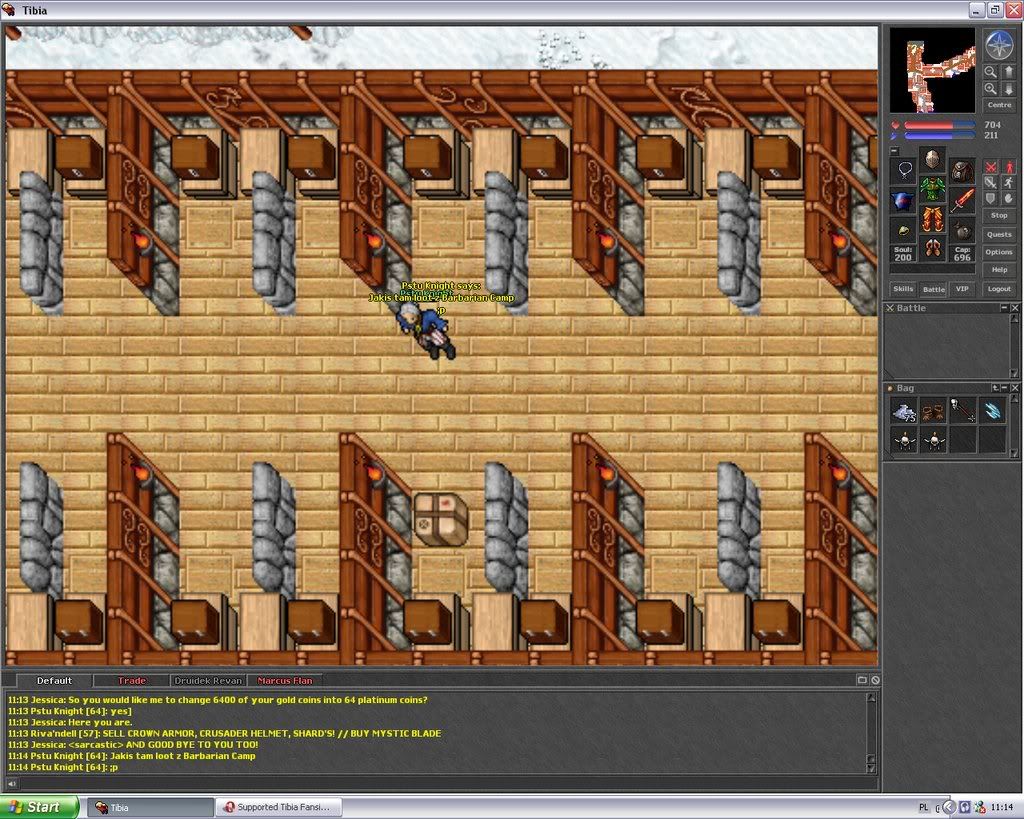Minimize the Battle panel
Image resolution: width=1024 pixels, height=819 pixels.
1004,308
